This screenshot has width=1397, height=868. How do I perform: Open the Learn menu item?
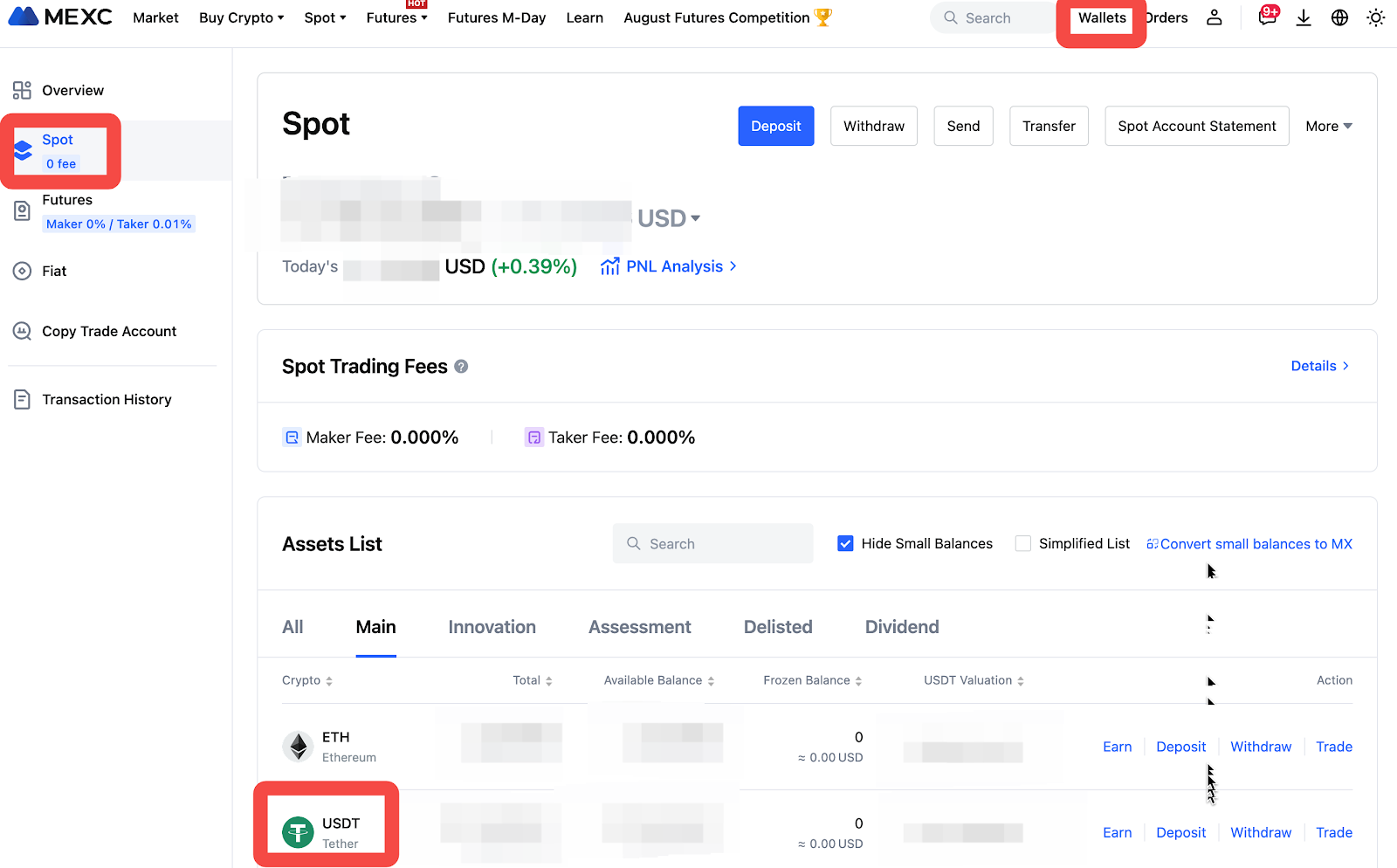click(584, 17)
